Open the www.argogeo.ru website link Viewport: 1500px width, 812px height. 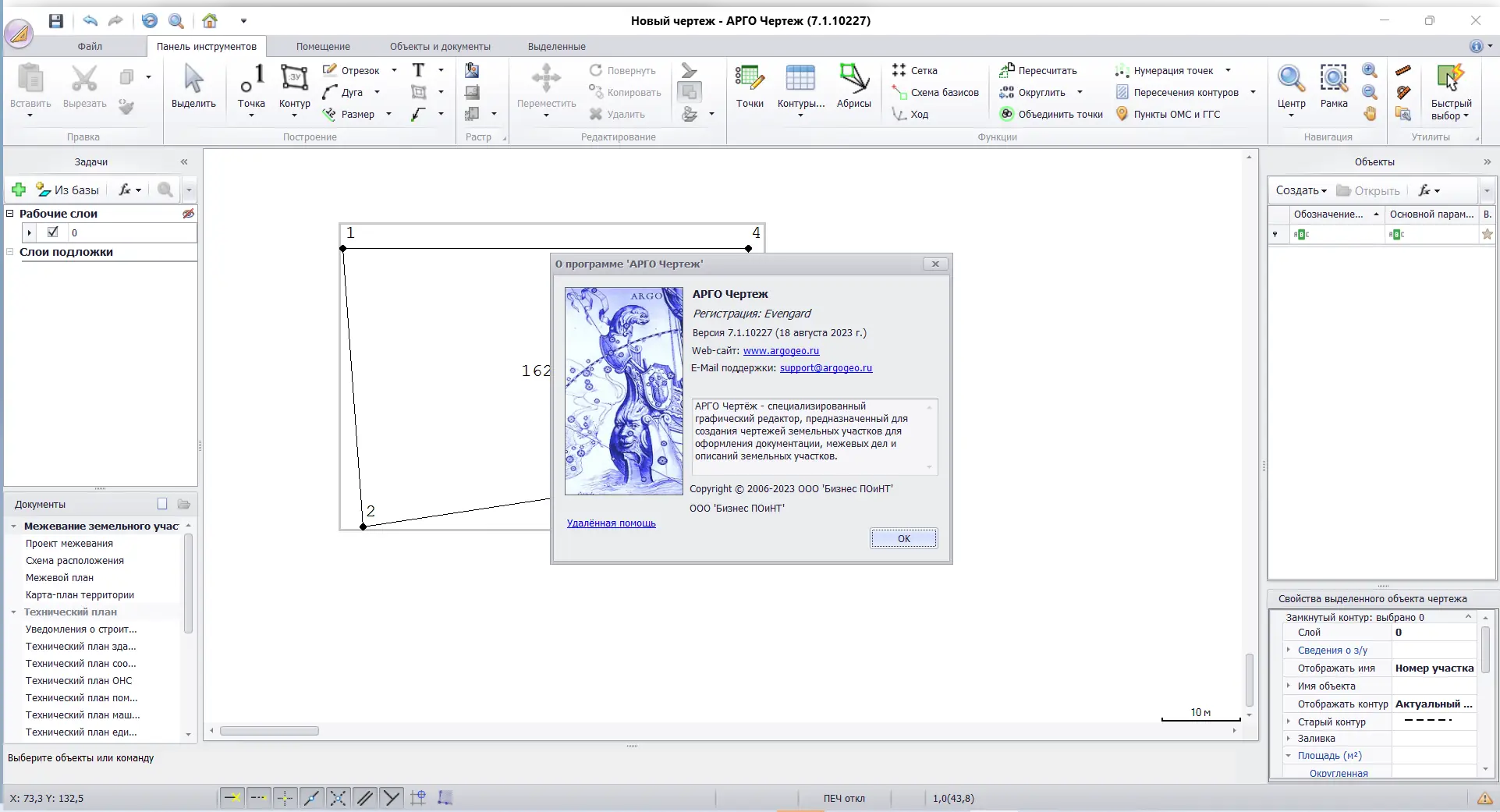(x=781, y=351)
